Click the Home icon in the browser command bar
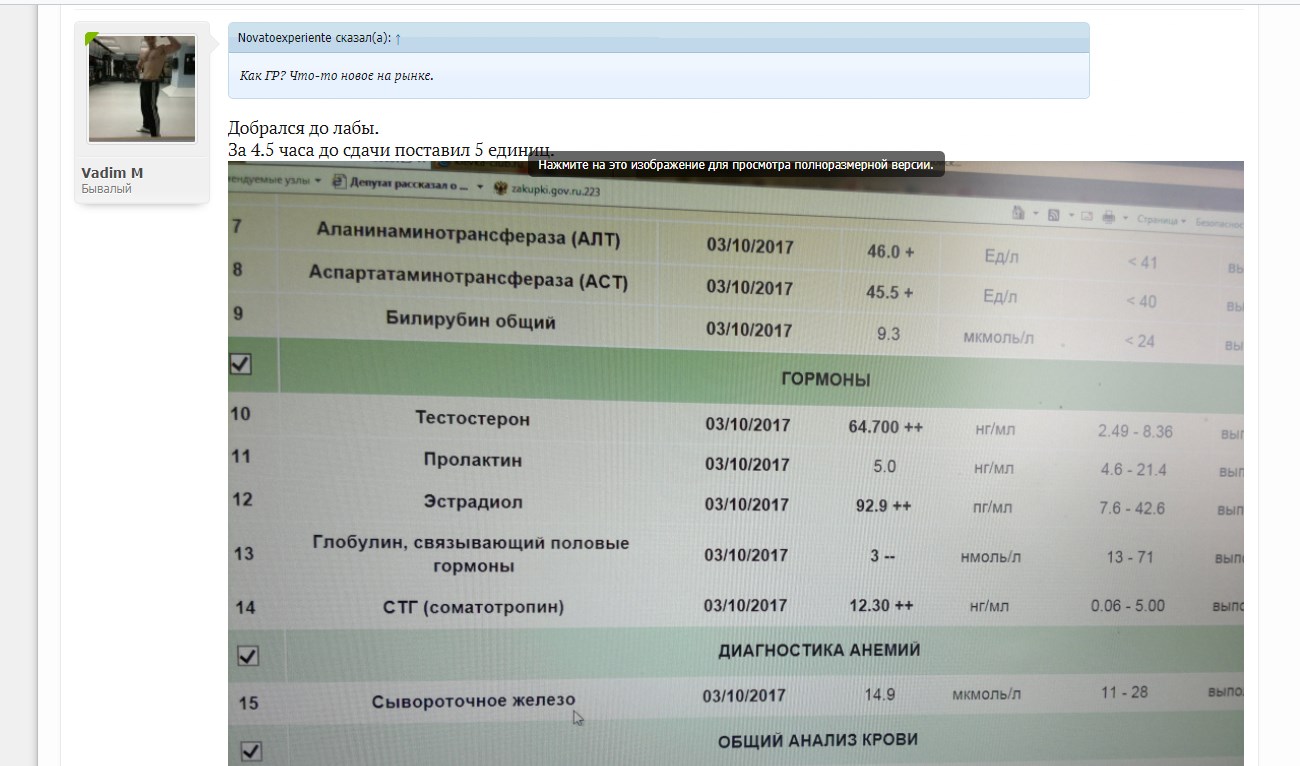Viewport: 1300px width, 766px height. [1018, 215]
